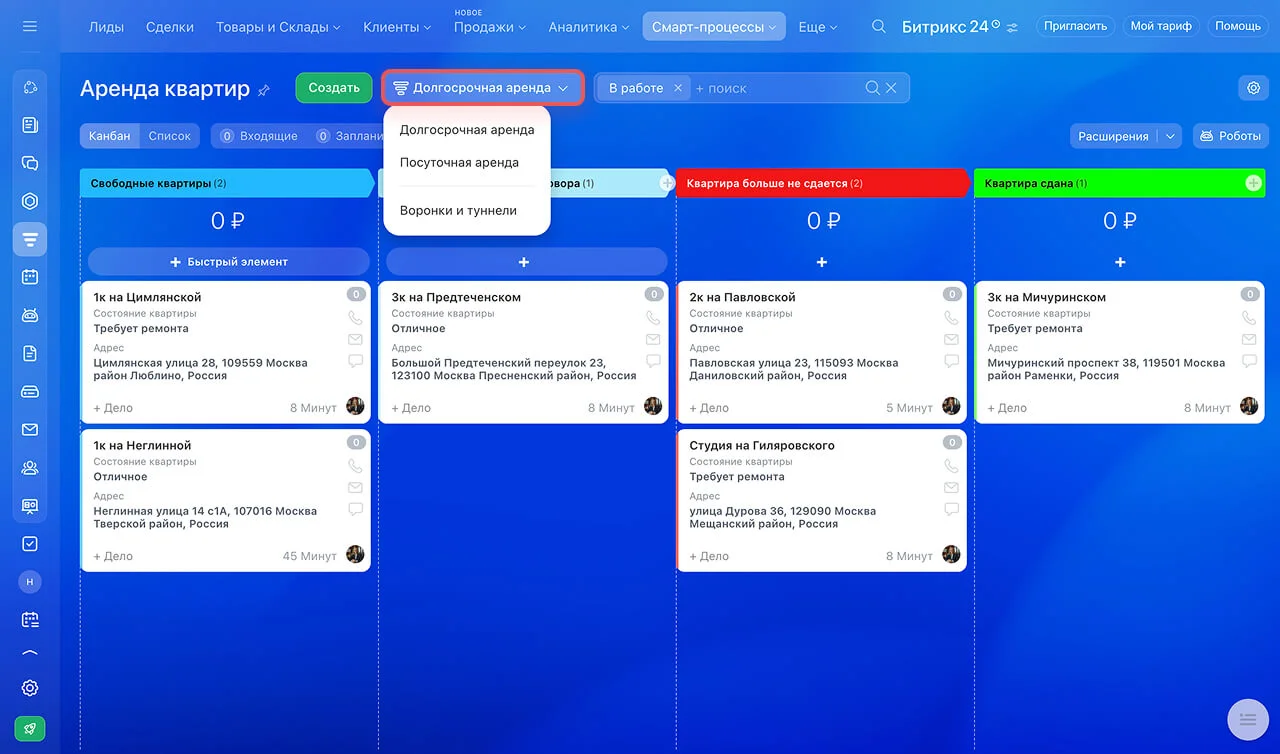The height and width of the screenshot is (754, 1280).
Task: Click the search magnifier in the top bar
Action: coord(878,27)
